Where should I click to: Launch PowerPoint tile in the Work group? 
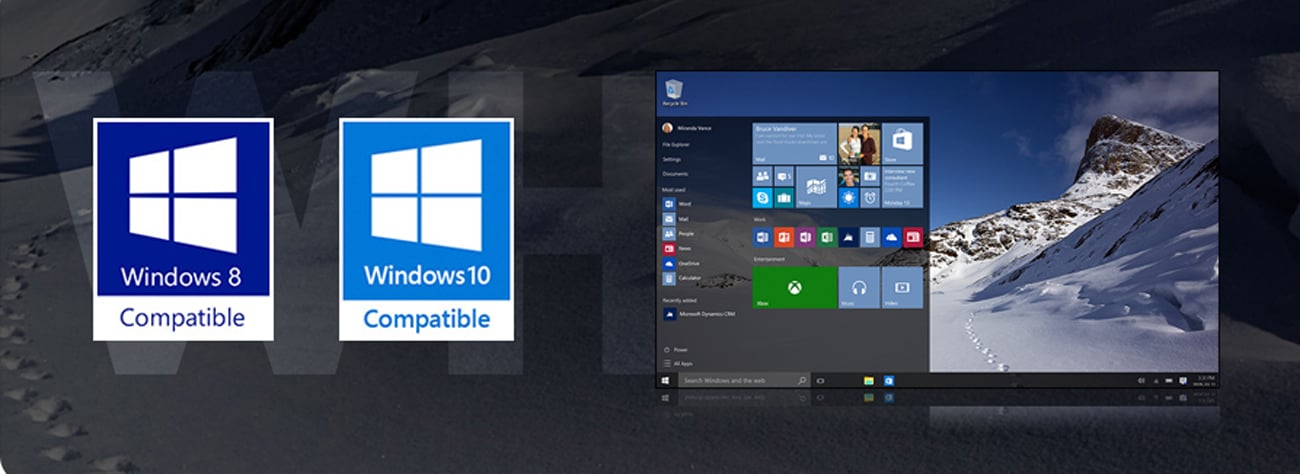784,237
